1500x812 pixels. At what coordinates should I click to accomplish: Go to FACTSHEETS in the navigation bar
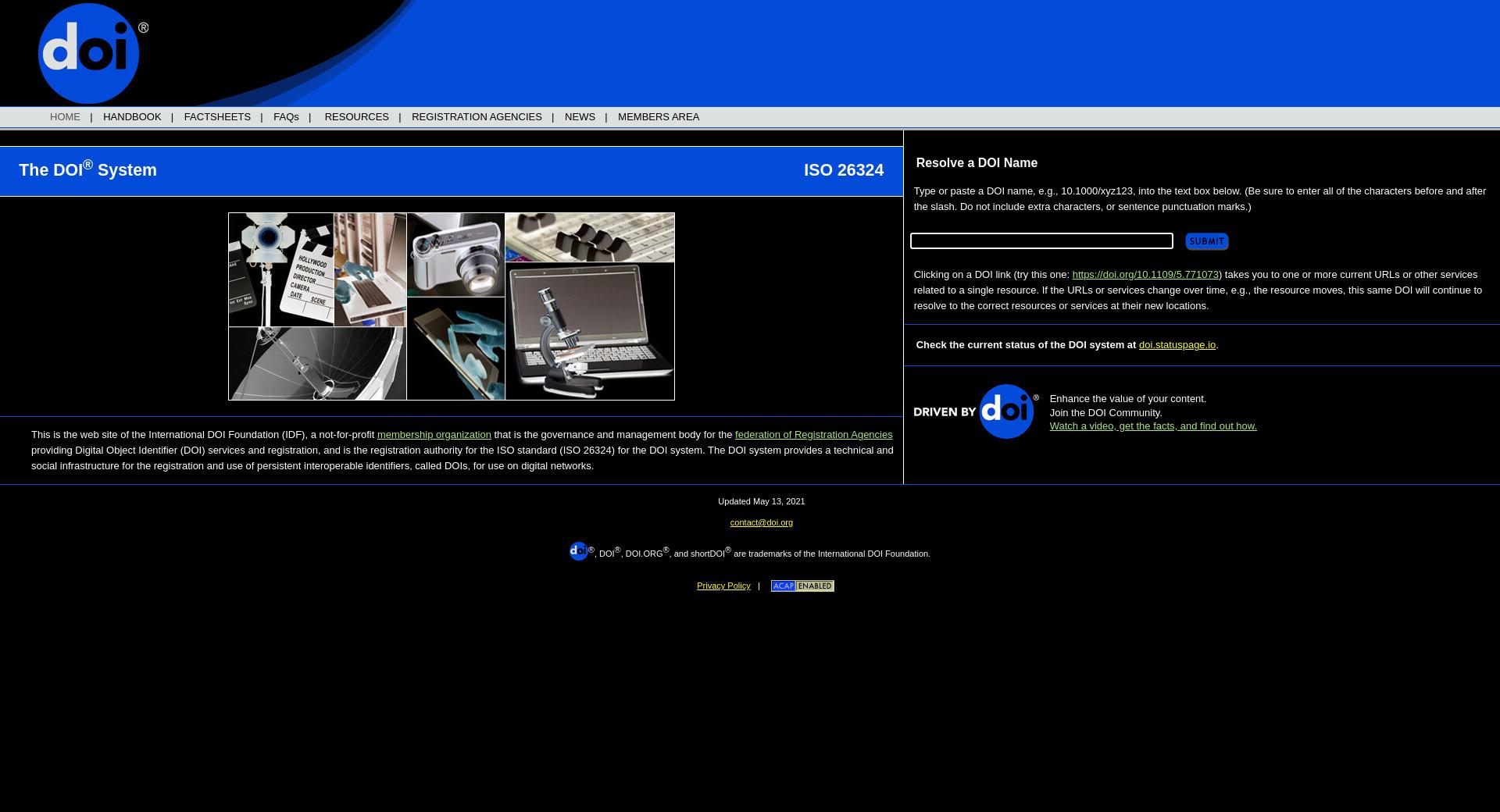click(217, 117)
